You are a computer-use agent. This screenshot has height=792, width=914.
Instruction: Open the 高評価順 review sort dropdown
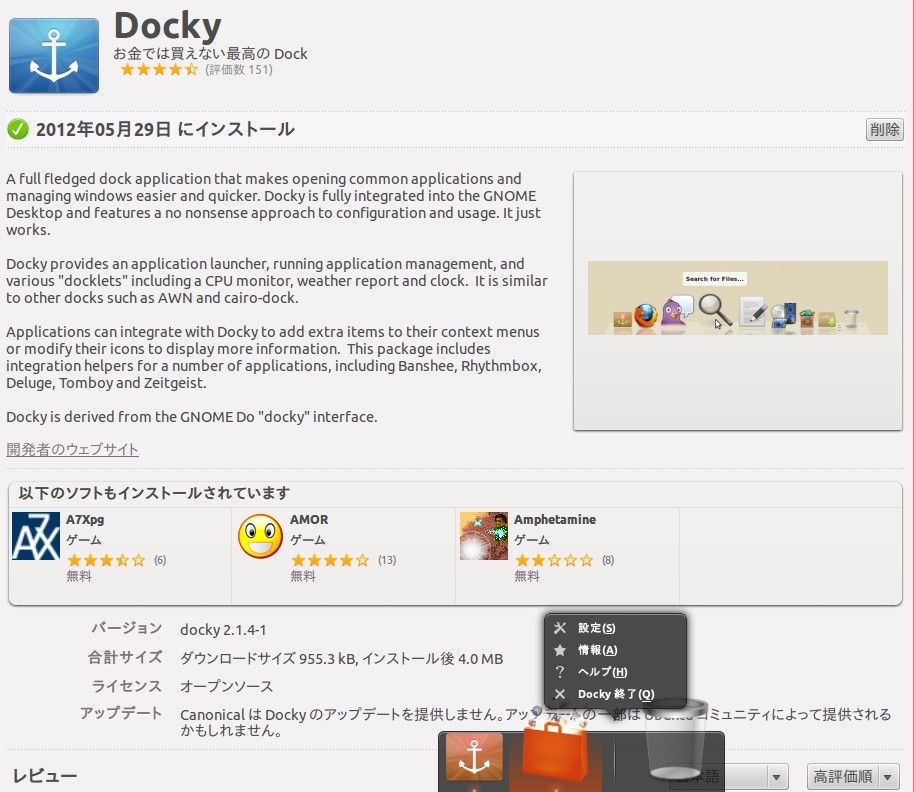point(853,776)
